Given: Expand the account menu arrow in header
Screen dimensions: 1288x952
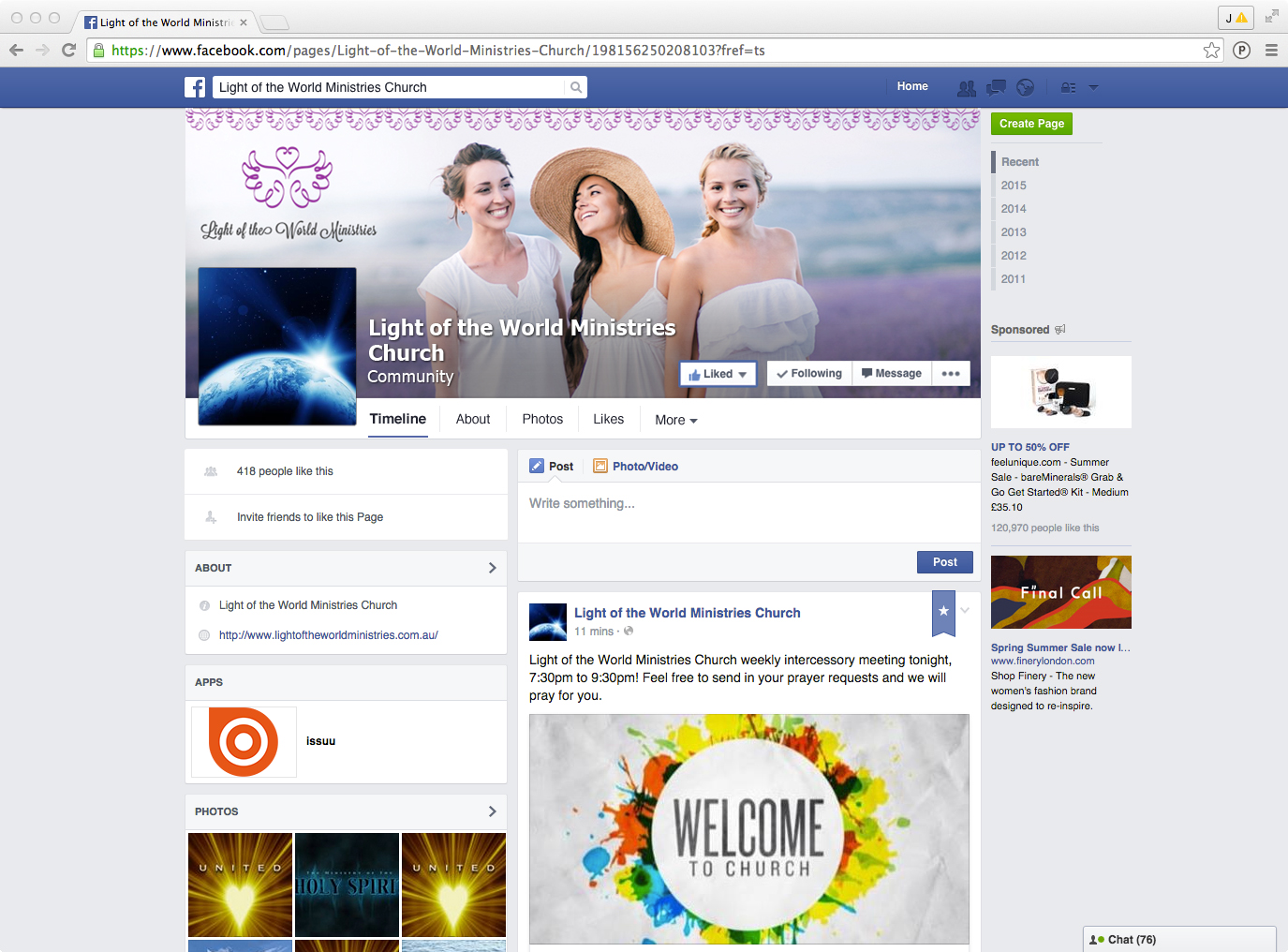Looking at the screenshot, I should [x=1093, y=87].
